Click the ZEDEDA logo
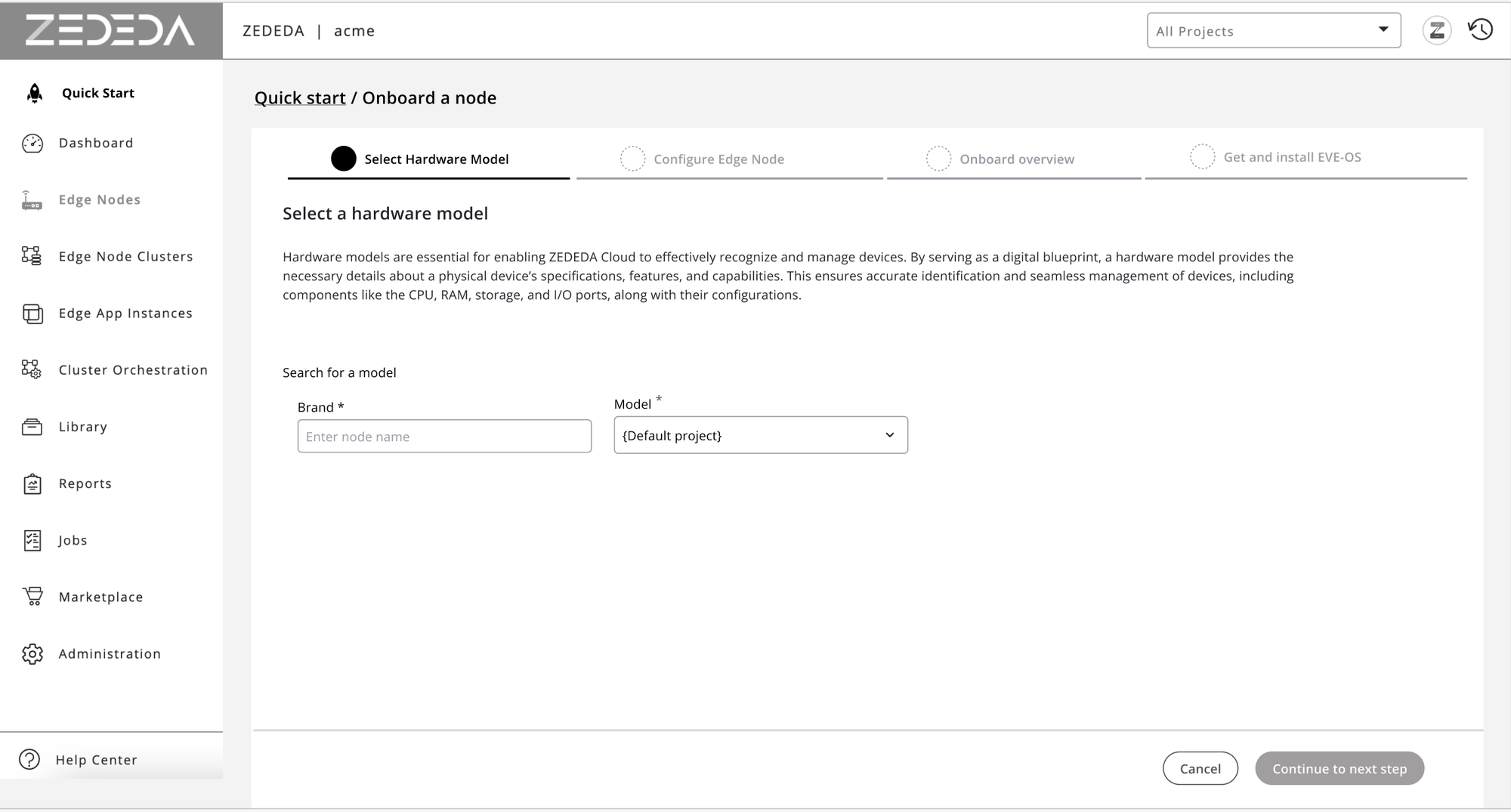The height and width of the screenshot is (812, 1511). [110, 29]
